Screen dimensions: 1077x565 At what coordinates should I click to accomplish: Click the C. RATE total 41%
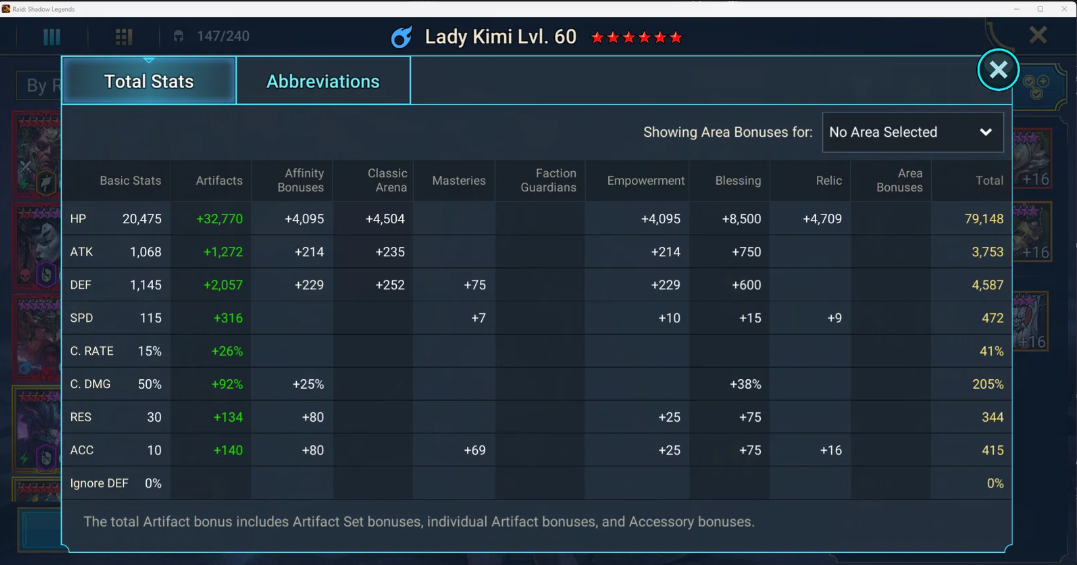point(992,351)
